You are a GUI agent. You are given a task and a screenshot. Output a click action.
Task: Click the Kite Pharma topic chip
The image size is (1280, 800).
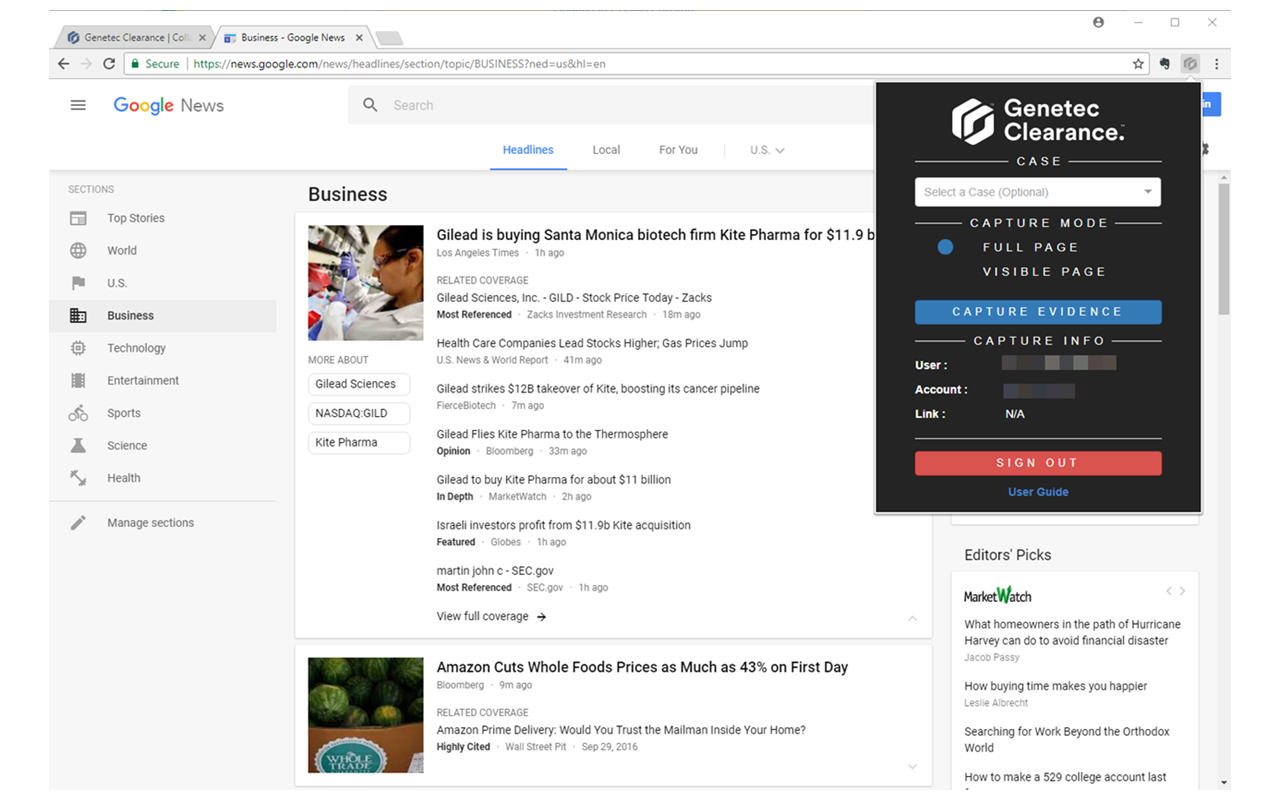click(359, 442)
